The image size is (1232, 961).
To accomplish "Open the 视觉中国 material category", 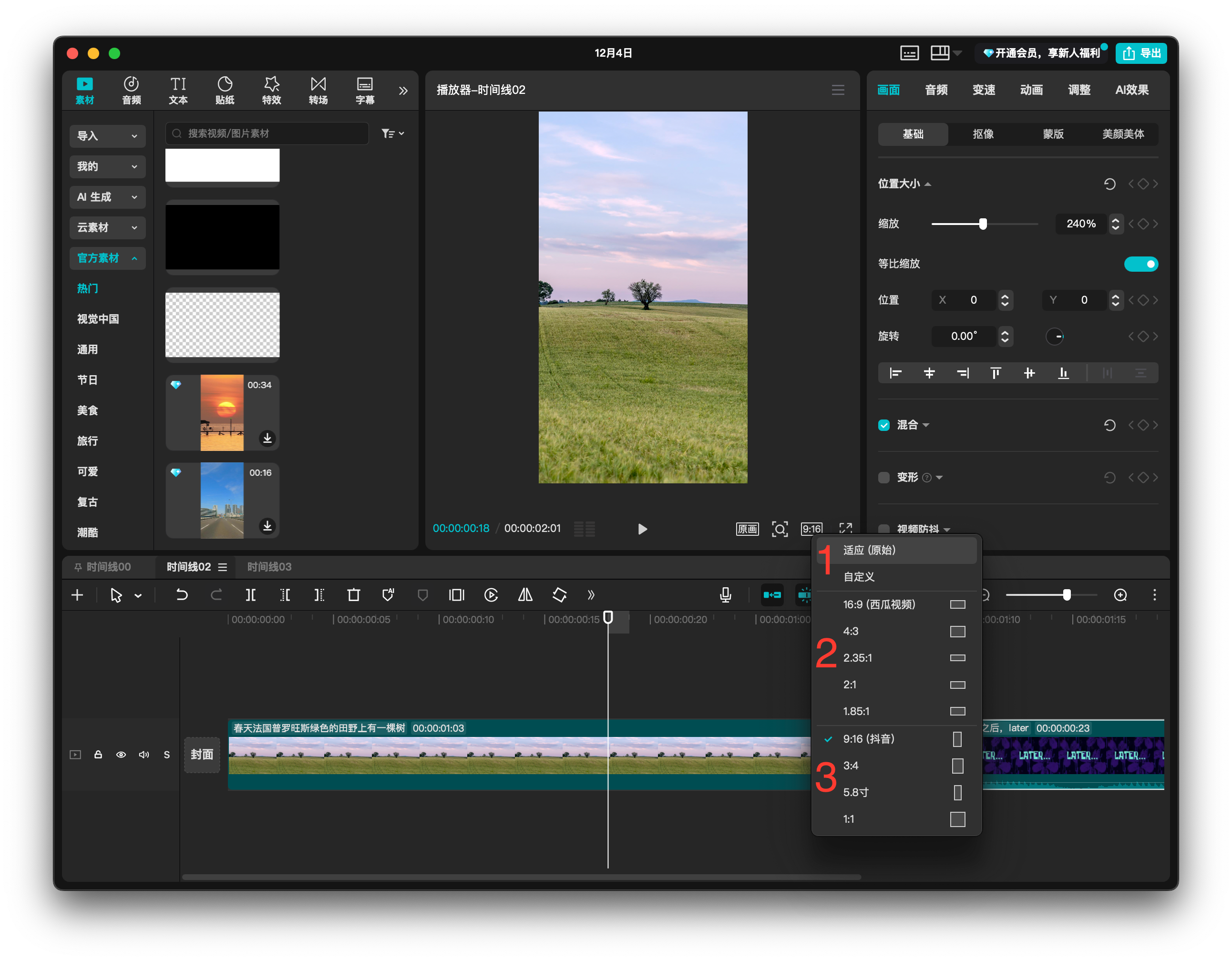I will coord(98,319).
